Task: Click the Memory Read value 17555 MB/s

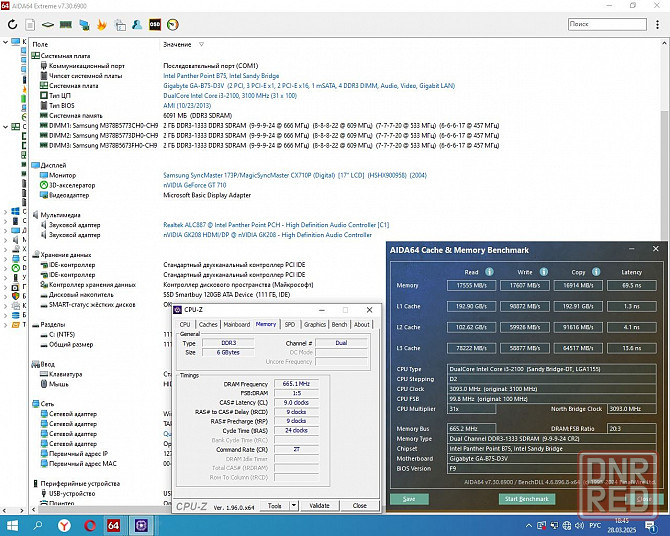Action: [x=471, y=285]
